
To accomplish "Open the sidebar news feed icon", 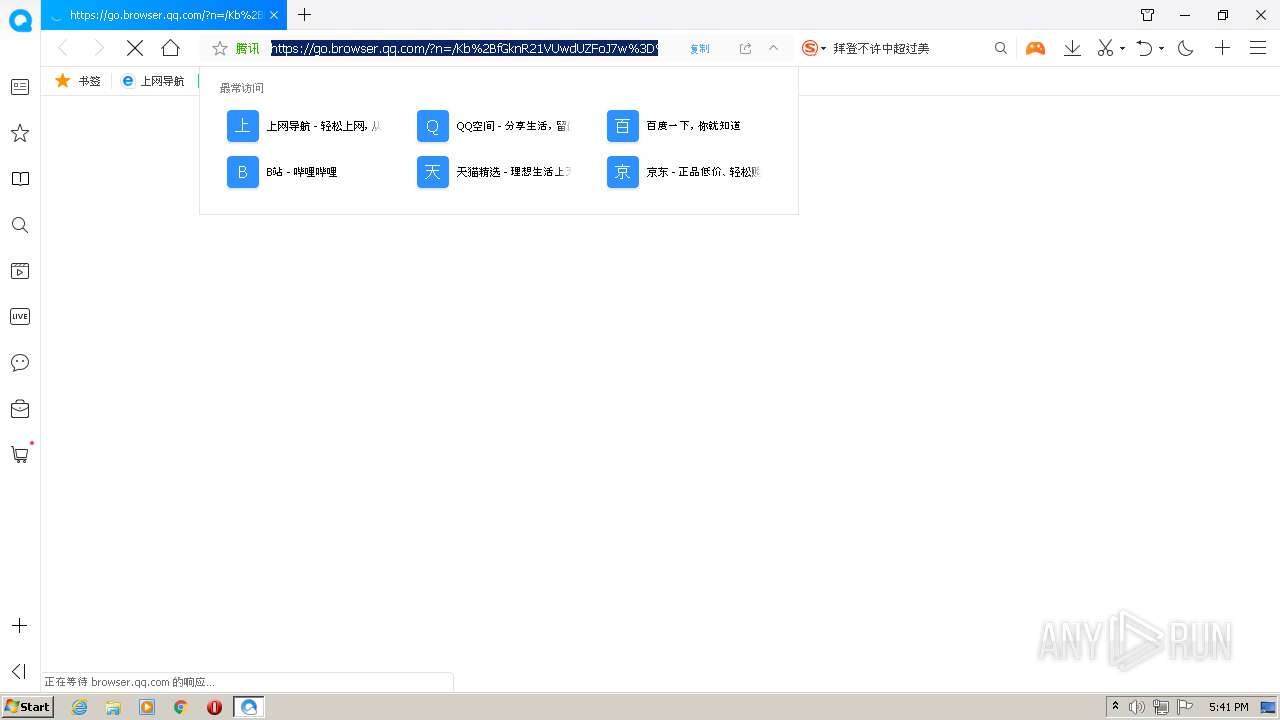I will click(x=20, y=87).
